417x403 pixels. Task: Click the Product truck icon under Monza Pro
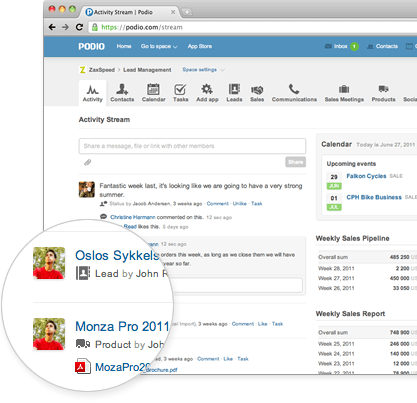point(83,343)
